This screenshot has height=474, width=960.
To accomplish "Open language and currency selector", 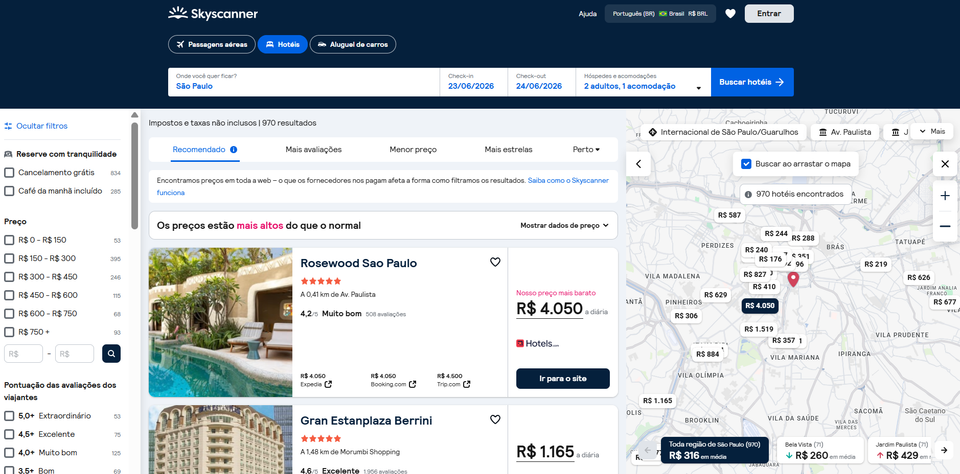I will tap(660, 13).
